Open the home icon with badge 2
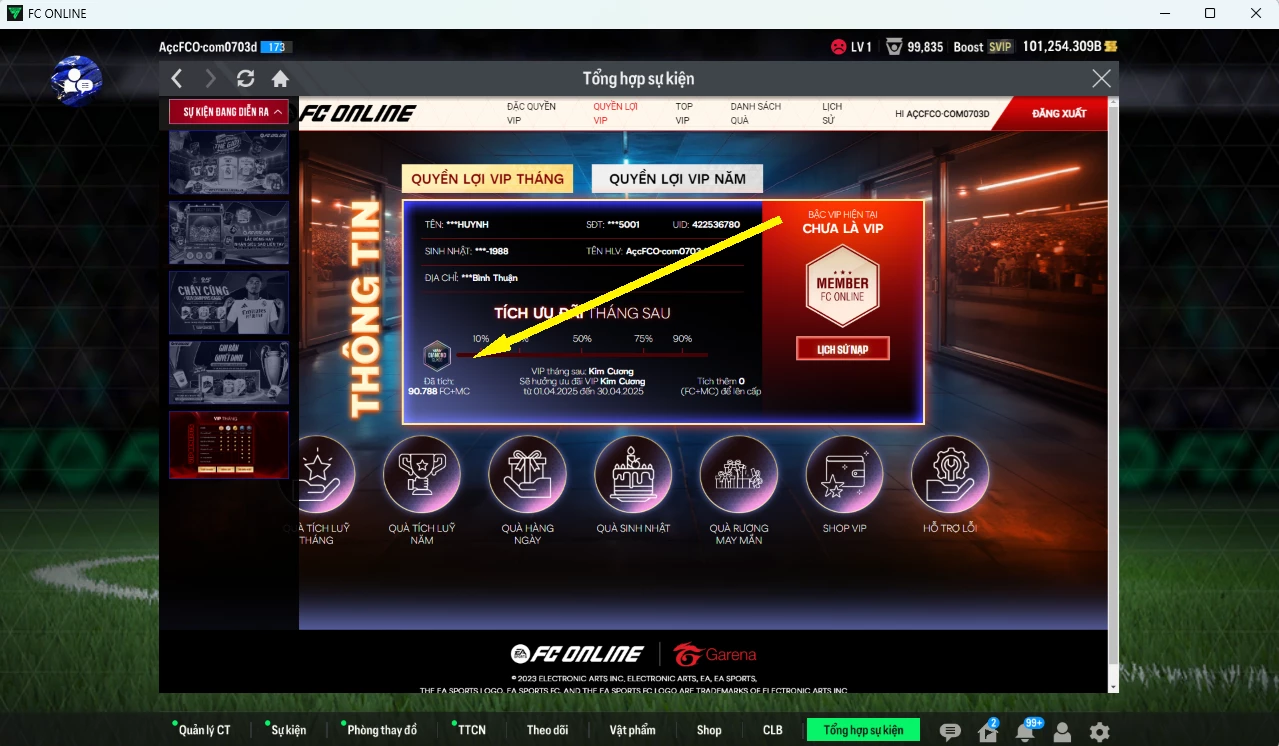Viewport: 1279px width, 746px height. (987, 731)
